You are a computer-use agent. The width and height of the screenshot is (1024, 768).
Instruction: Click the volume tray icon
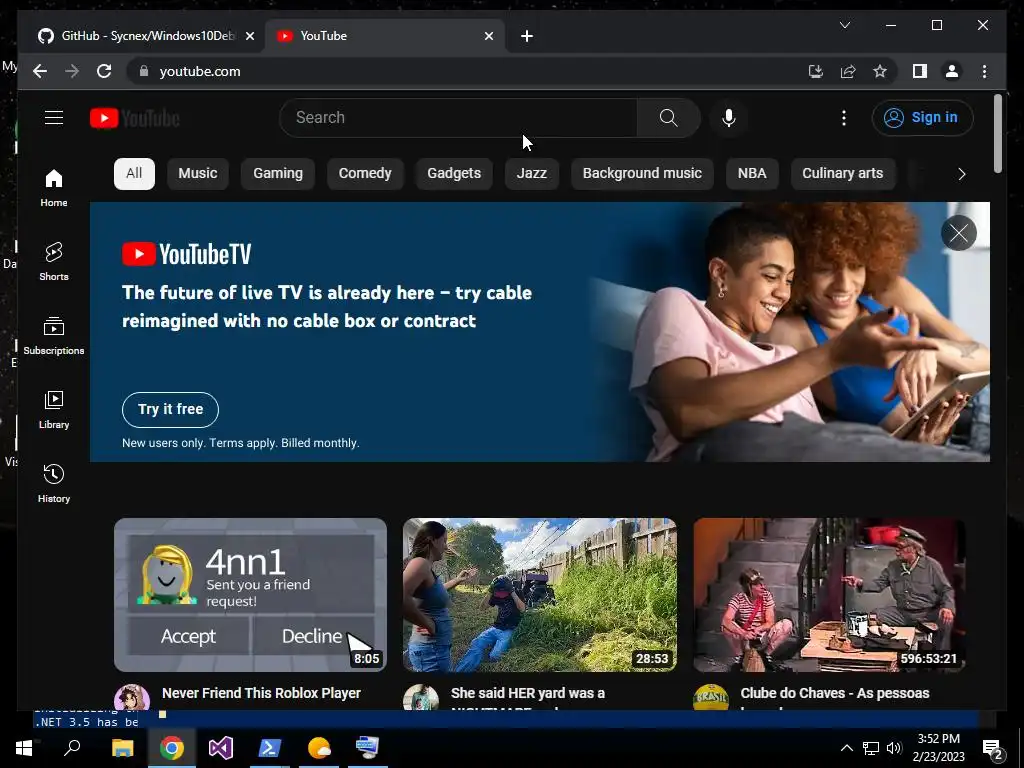click(x=894, y=748)
